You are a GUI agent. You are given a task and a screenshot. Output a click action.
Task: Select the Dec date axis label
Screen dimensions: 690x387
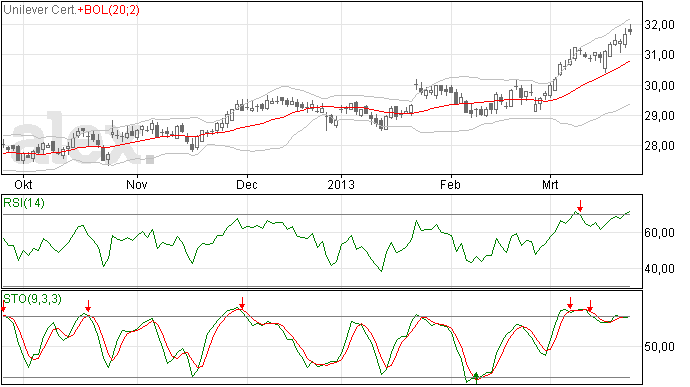(x=247, y=184)
